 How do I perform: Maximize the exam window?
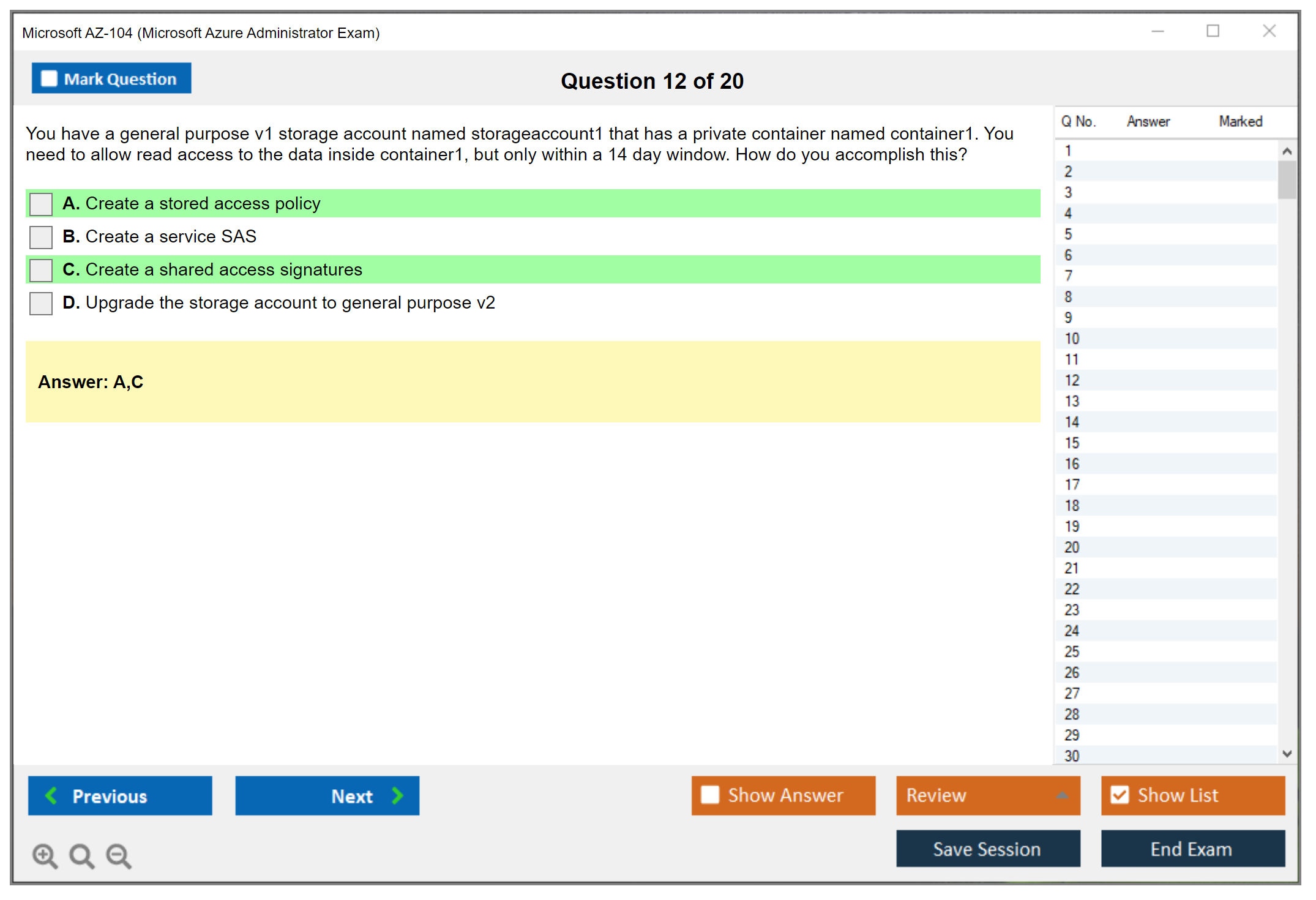[x=1213, y=31]
